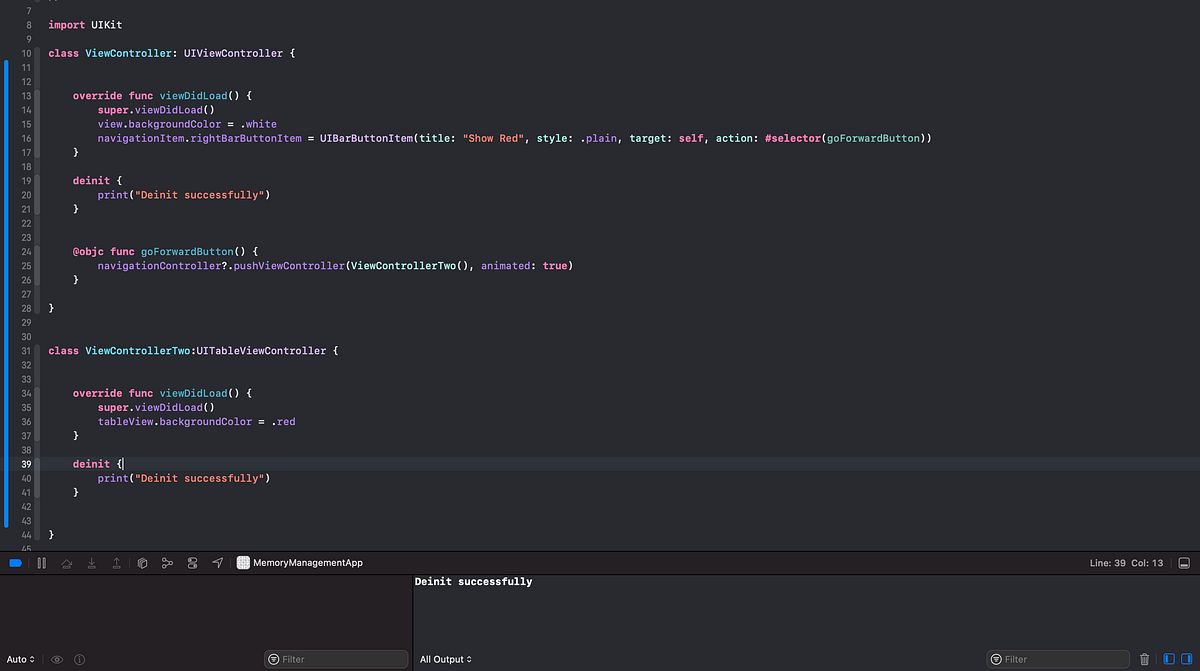Image resolution: width=1200 pixels, height=671 pixels.
Task: Click the Simulate Location icon
Action: (x=217, y=562)
